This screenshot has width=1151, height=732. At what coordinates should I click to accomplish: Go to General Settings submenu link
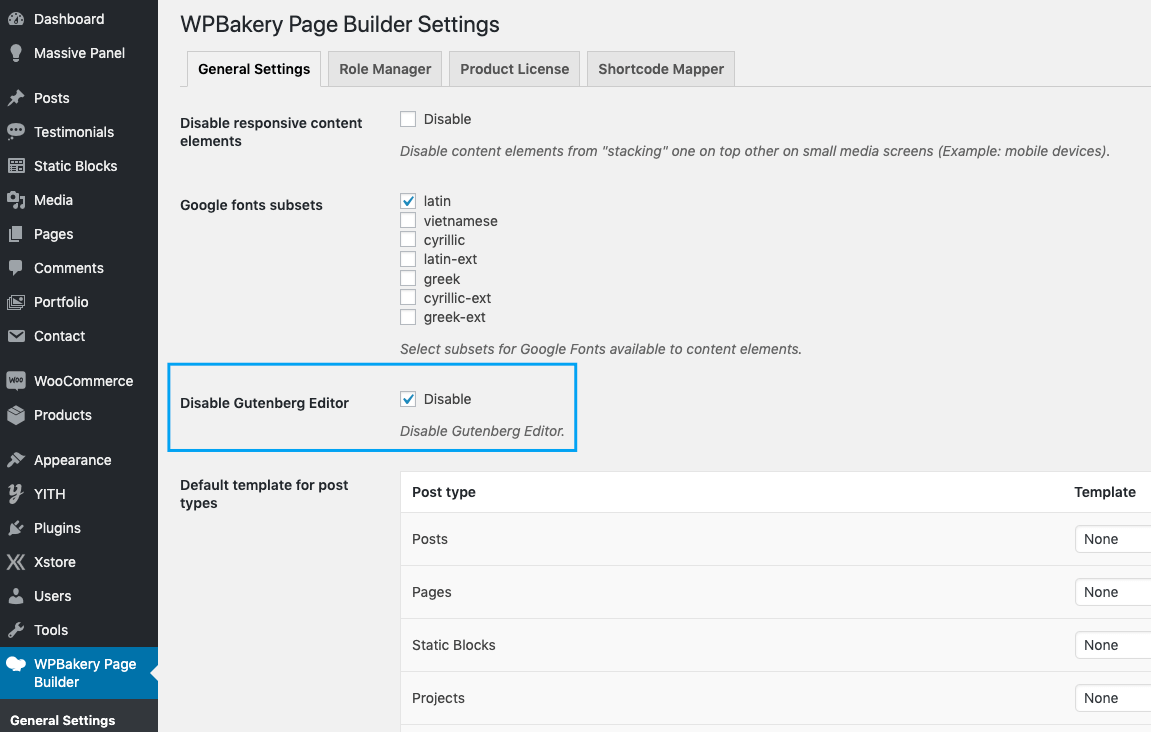coord(62,720)
